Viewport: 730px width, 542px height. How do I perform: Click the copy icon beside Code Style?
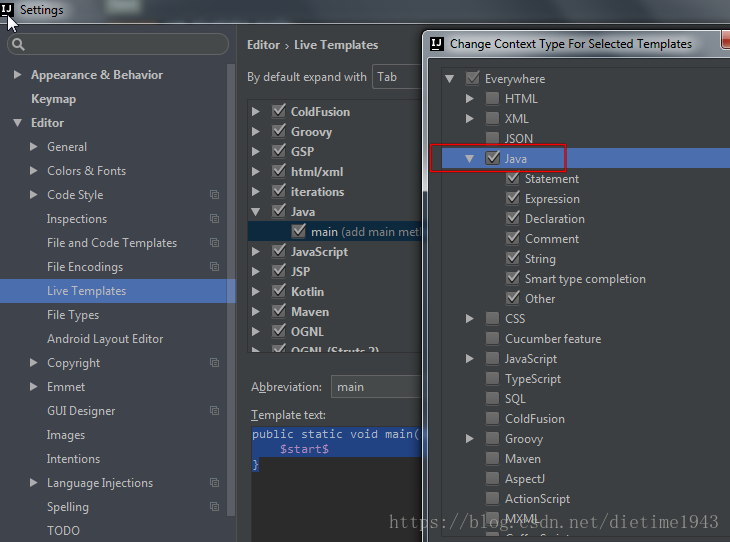click(x=214, y=195)
